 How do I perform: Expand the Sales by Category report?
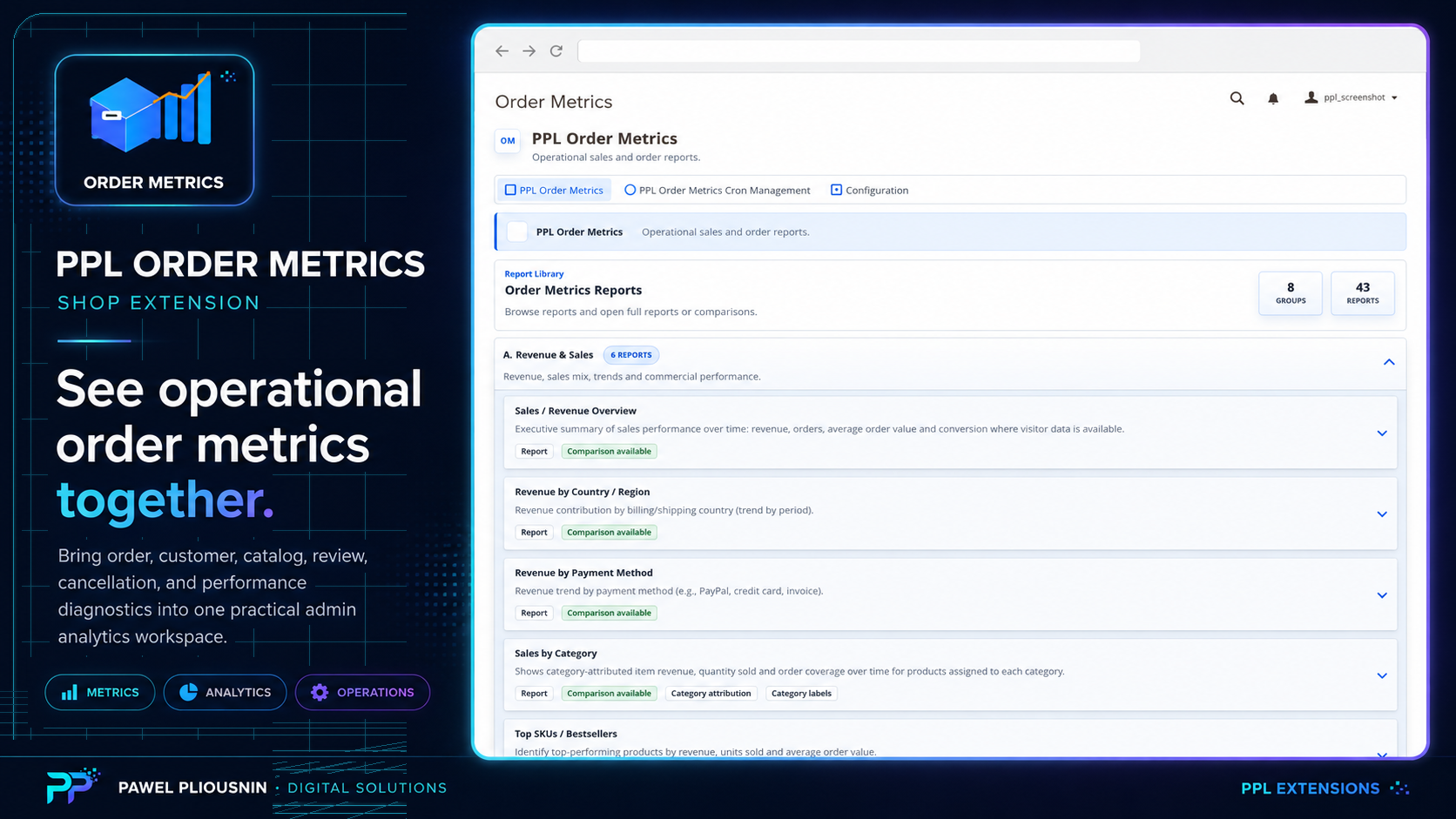coord(1382,675)
